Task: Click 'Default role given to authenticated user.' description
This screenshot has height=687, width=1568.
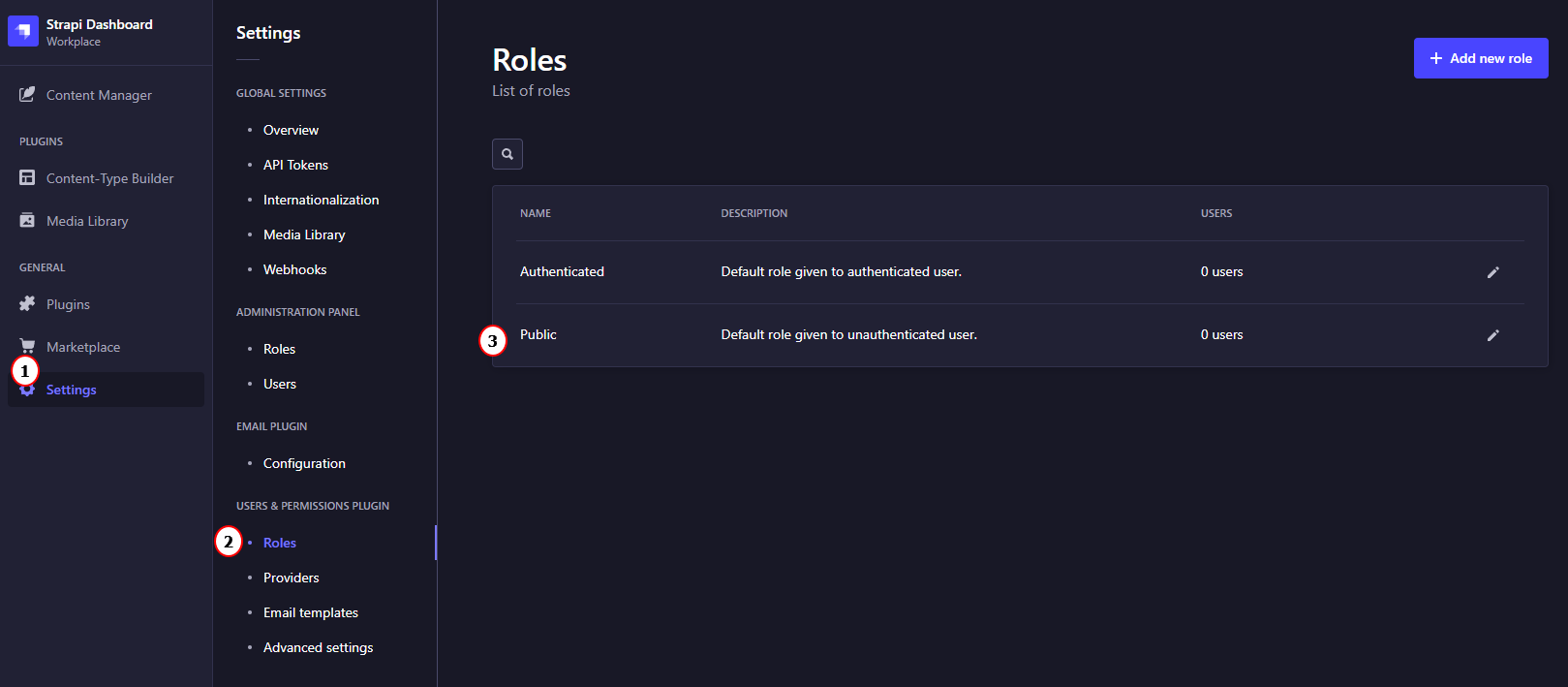Action: coord(841,271)
